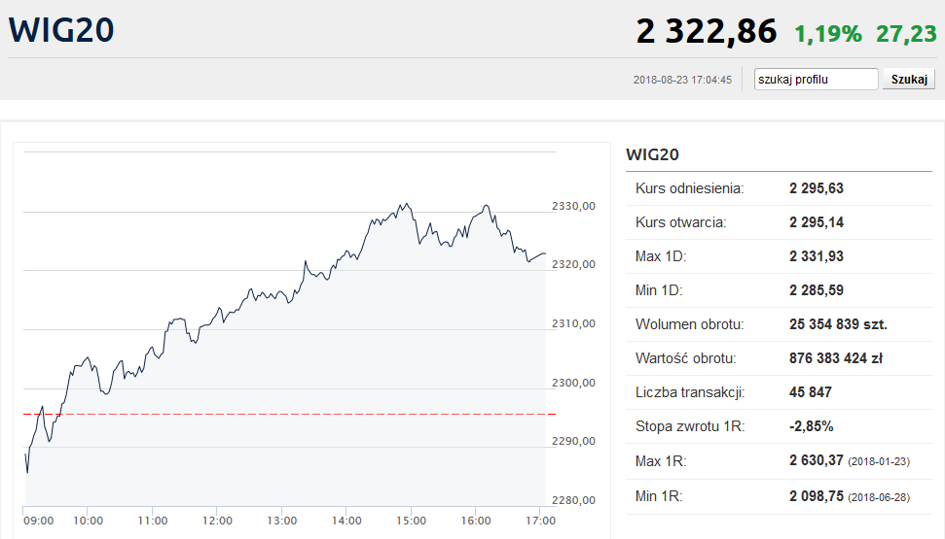Click the 15:00 time axis label

click(411, 520)
